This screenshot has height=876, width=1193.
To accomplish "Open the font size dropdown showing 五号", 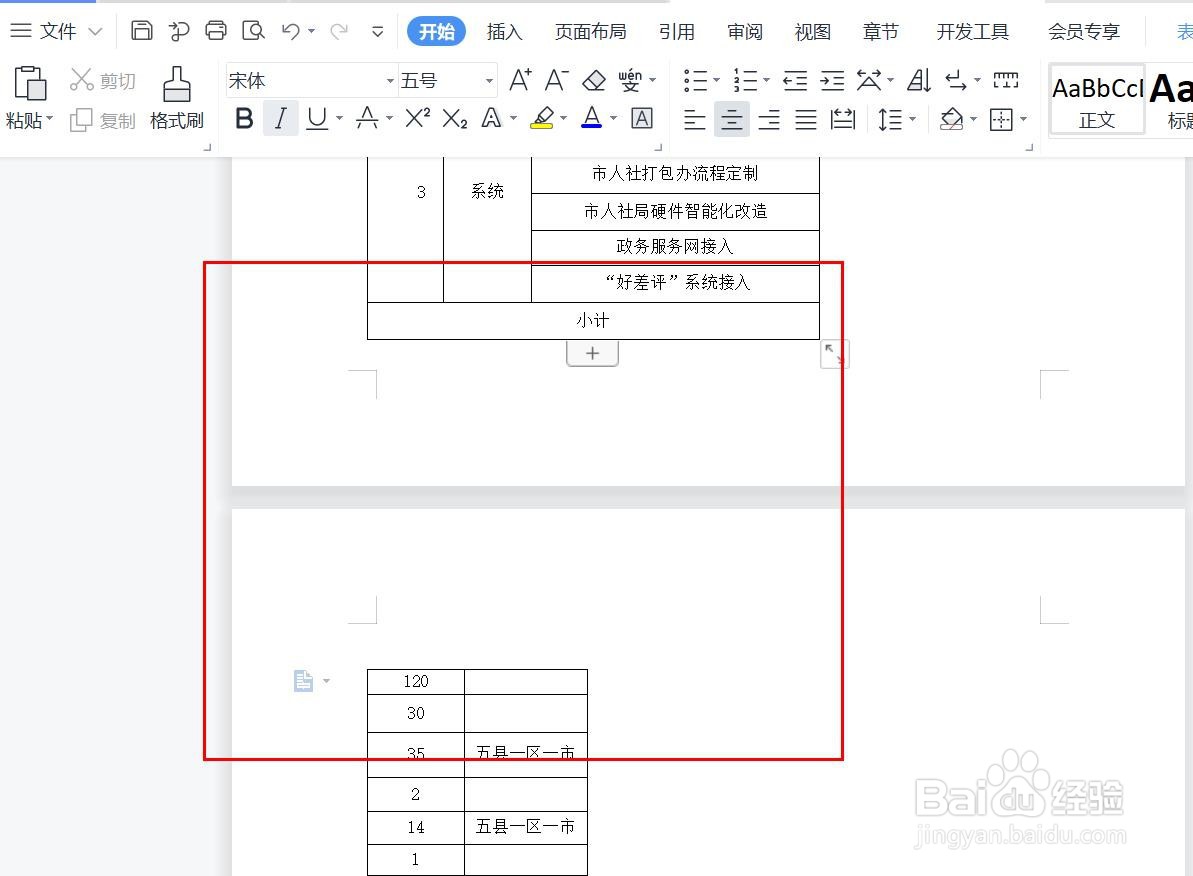I will 489,79.
